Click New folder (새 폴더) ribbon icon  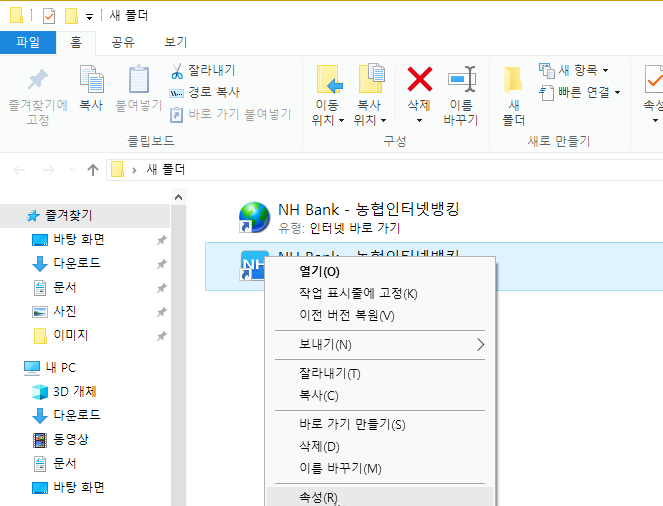(513, 79)
